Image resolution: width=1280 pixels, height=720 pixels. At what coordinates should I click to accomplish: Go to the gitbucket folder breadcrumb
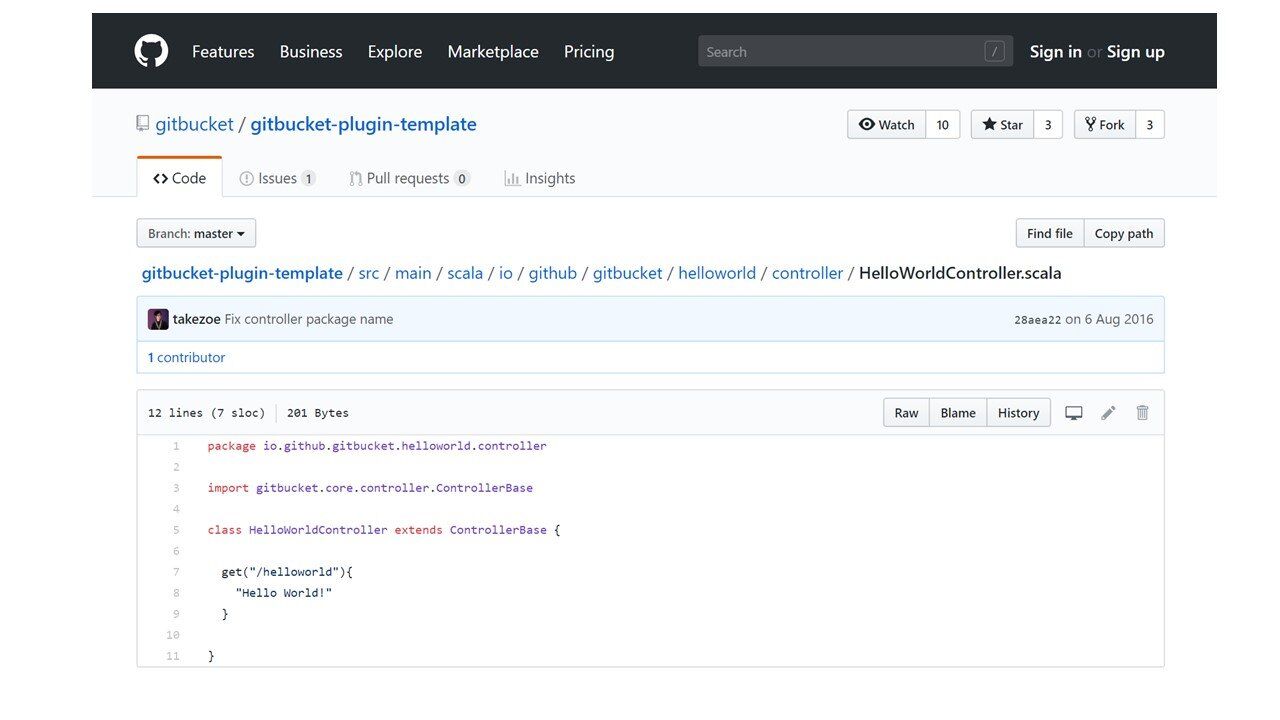click(628, 273)
